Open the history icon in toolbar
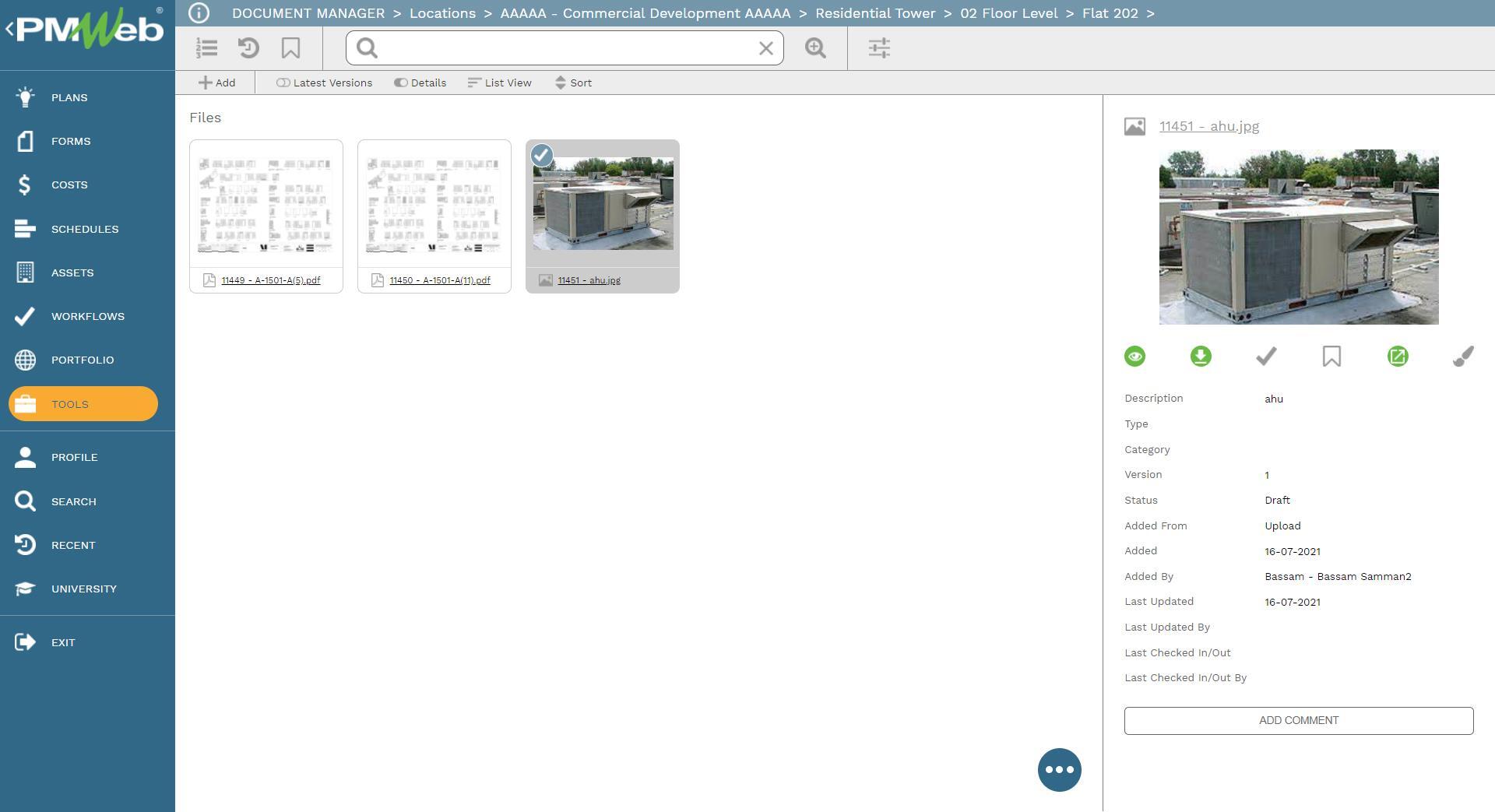The height and width of the screenshot is (812, 1495). coord(248,48)
